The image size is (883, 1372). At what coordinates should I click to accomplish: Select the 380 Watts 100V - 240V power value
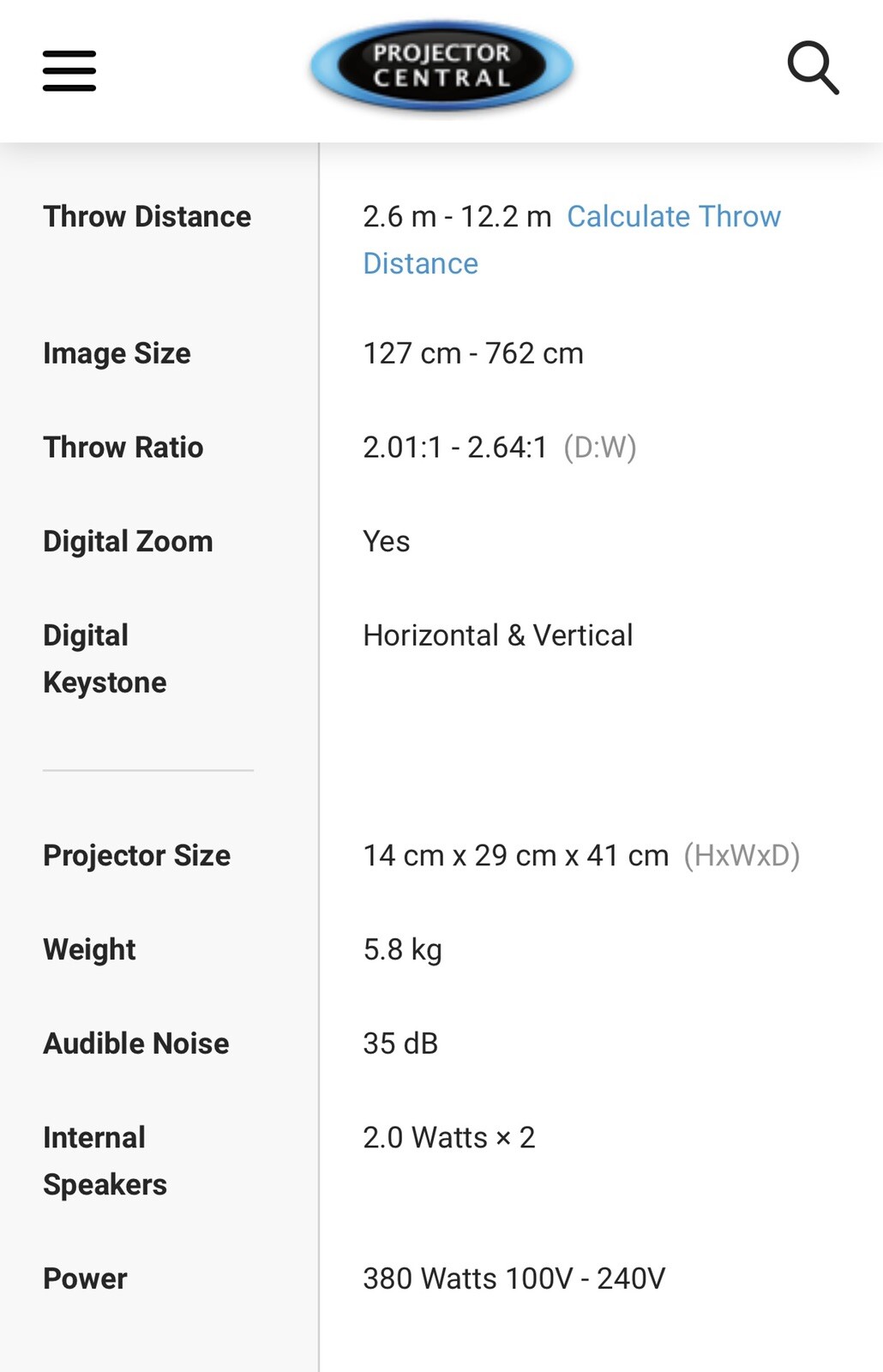point(514,1279)
